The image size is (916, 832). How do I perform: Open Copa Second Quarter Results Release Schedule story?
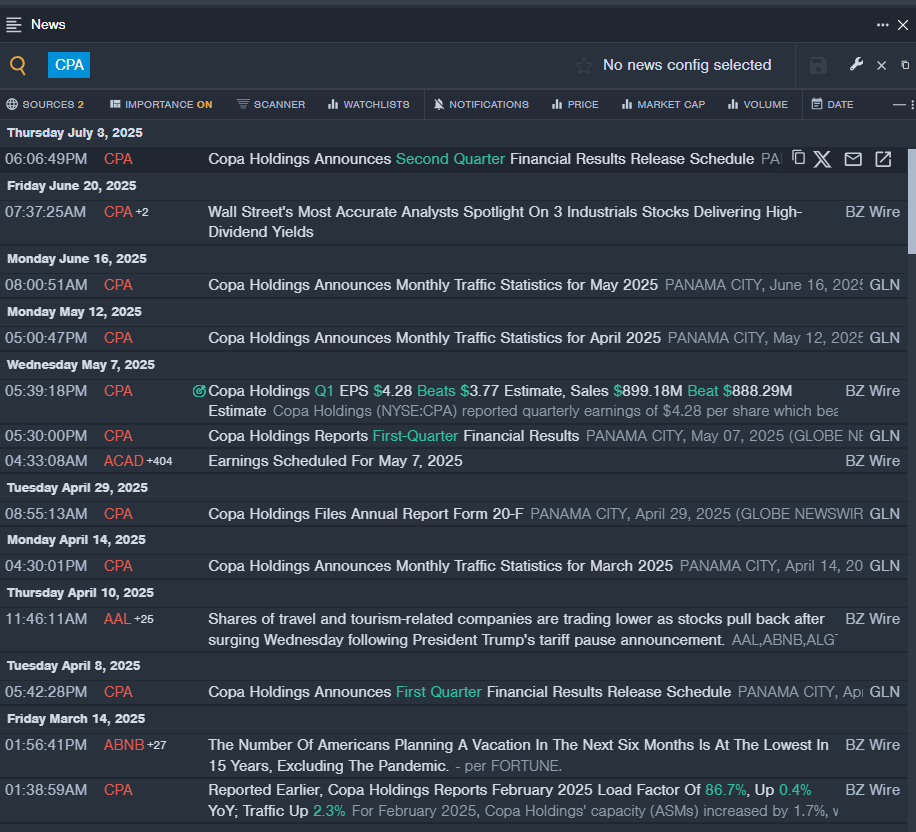tap(481, 159)
